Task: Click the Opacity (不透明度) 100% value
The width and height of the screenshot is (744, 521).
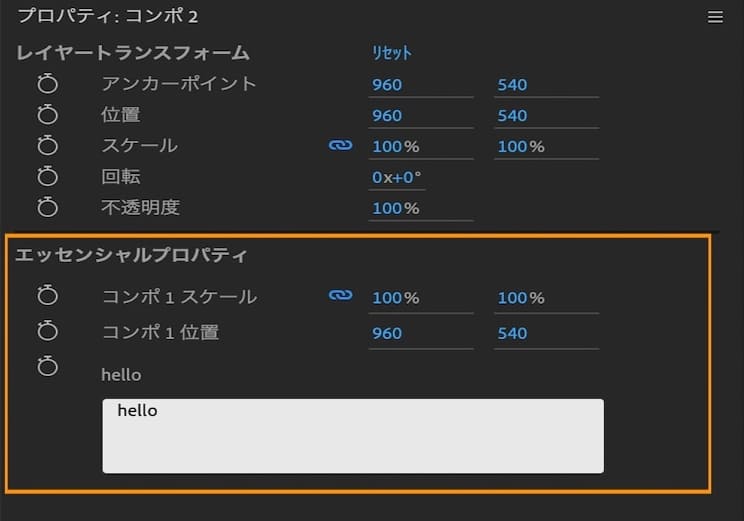Action: 395,208
